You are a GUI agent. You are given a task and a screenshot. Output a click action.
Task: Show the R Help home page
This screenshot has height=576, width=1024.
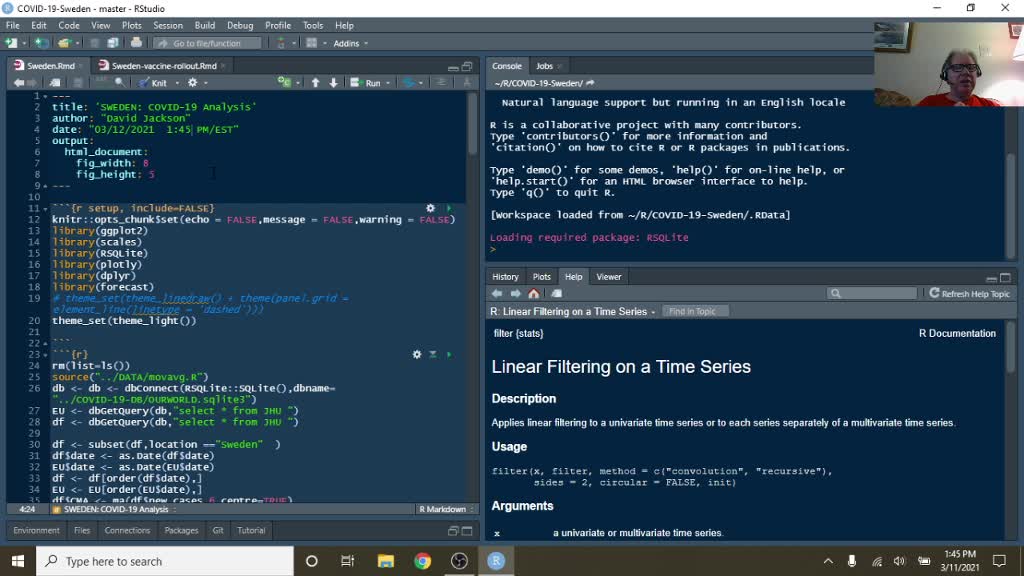[x=534, y=294]
